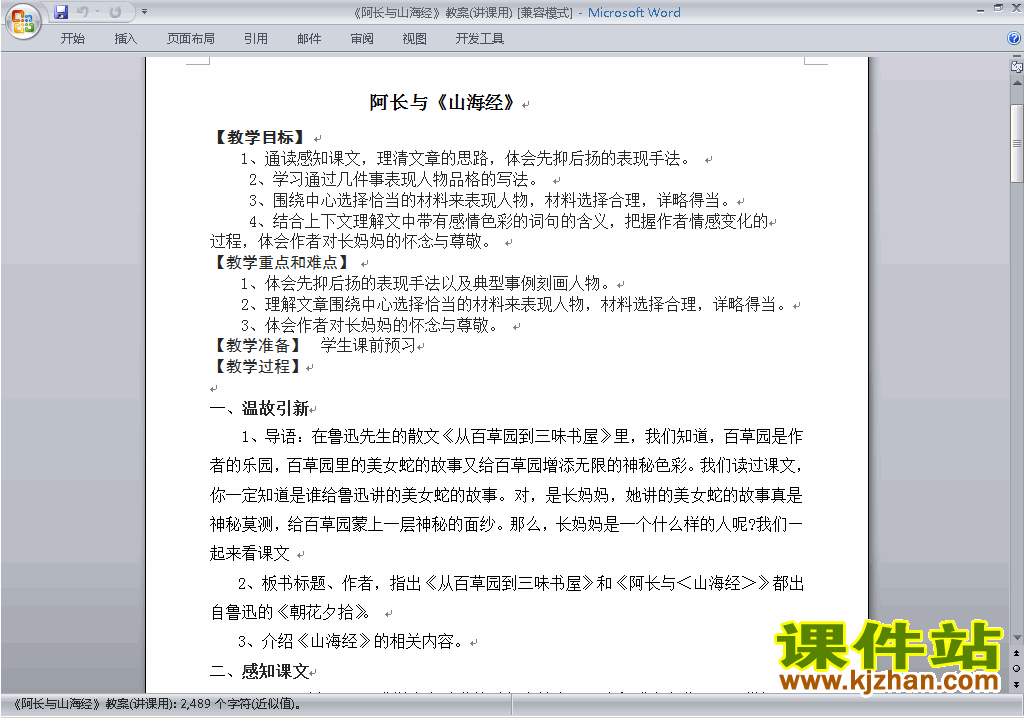Click the scrollbar up arrow
1024x718 pixels.
coord(1017,84)
